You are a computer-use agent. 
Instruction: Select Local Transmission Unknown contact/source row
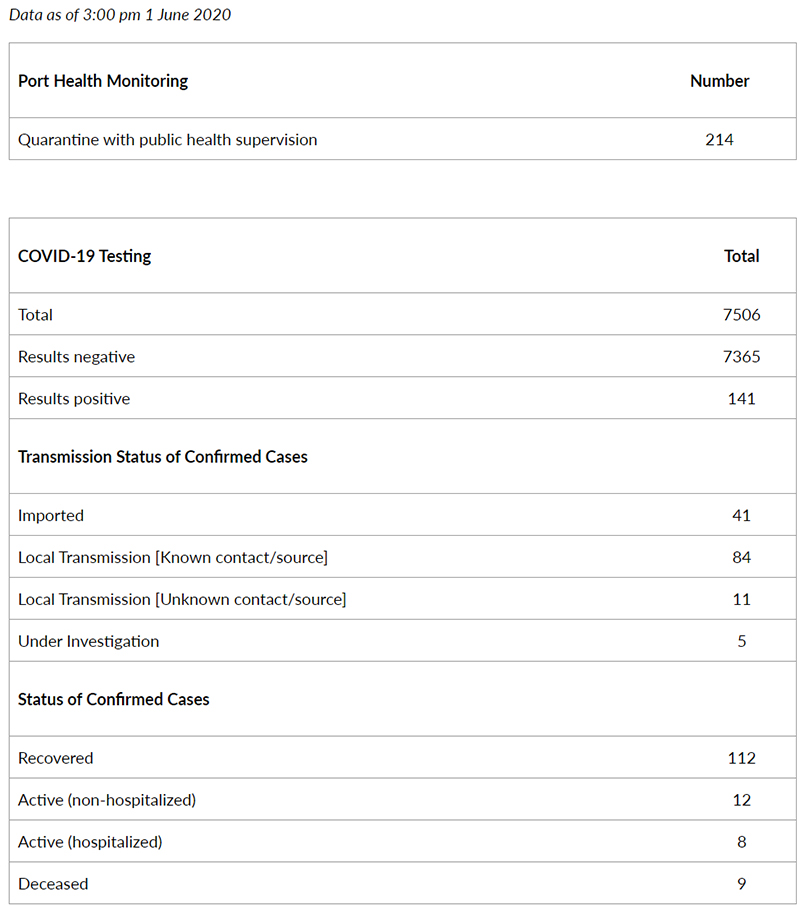click(403, 599)
